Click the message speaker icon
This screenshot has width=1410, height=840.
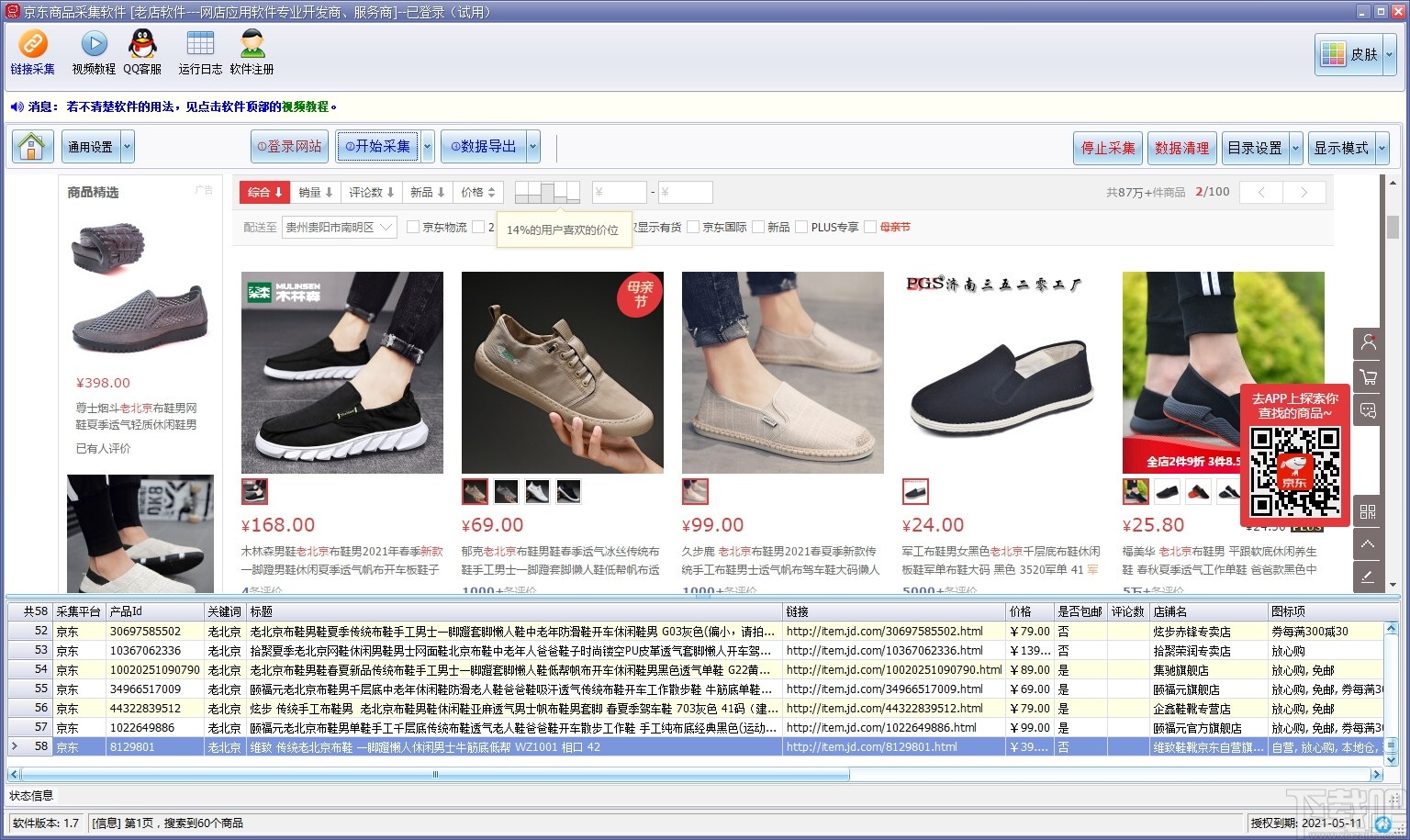click(x=17, y=106)
